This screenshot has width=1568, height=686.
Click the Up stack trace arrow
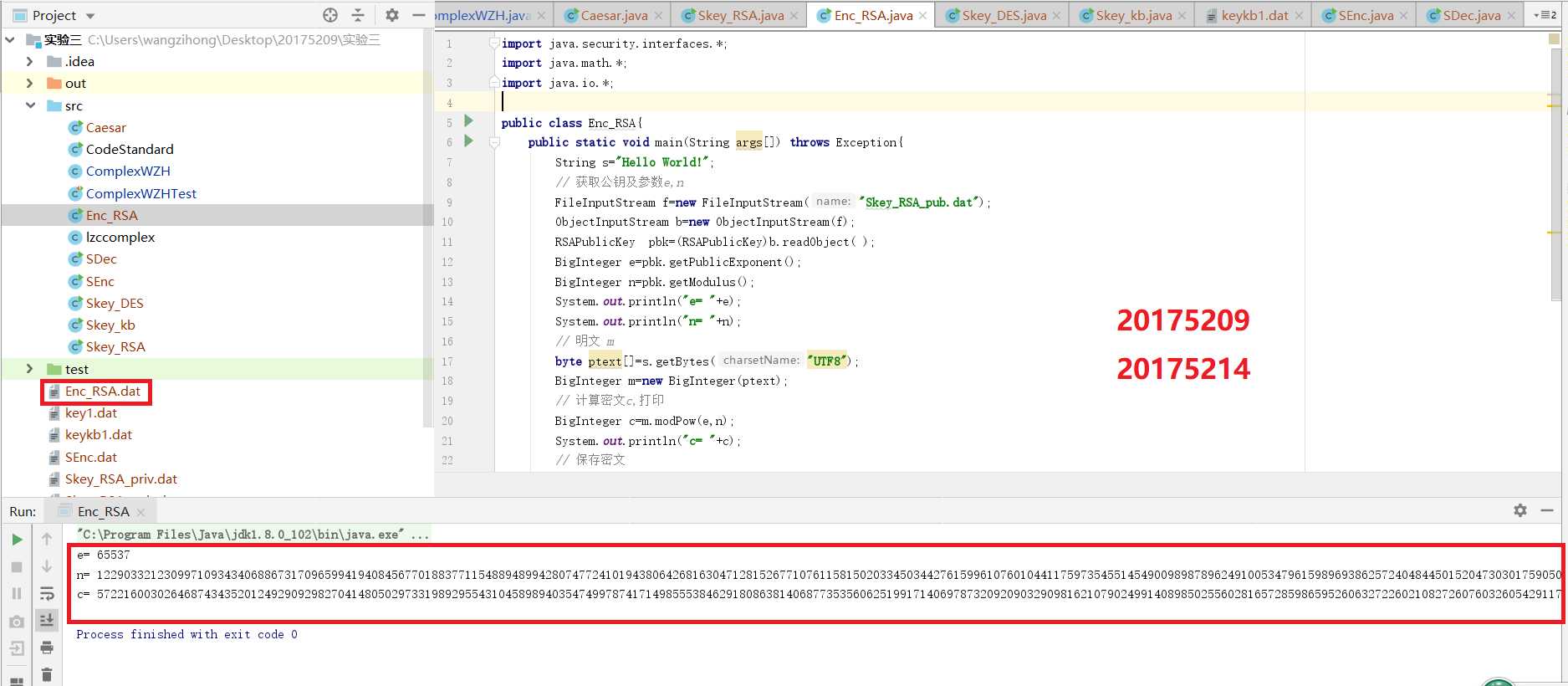47,540
